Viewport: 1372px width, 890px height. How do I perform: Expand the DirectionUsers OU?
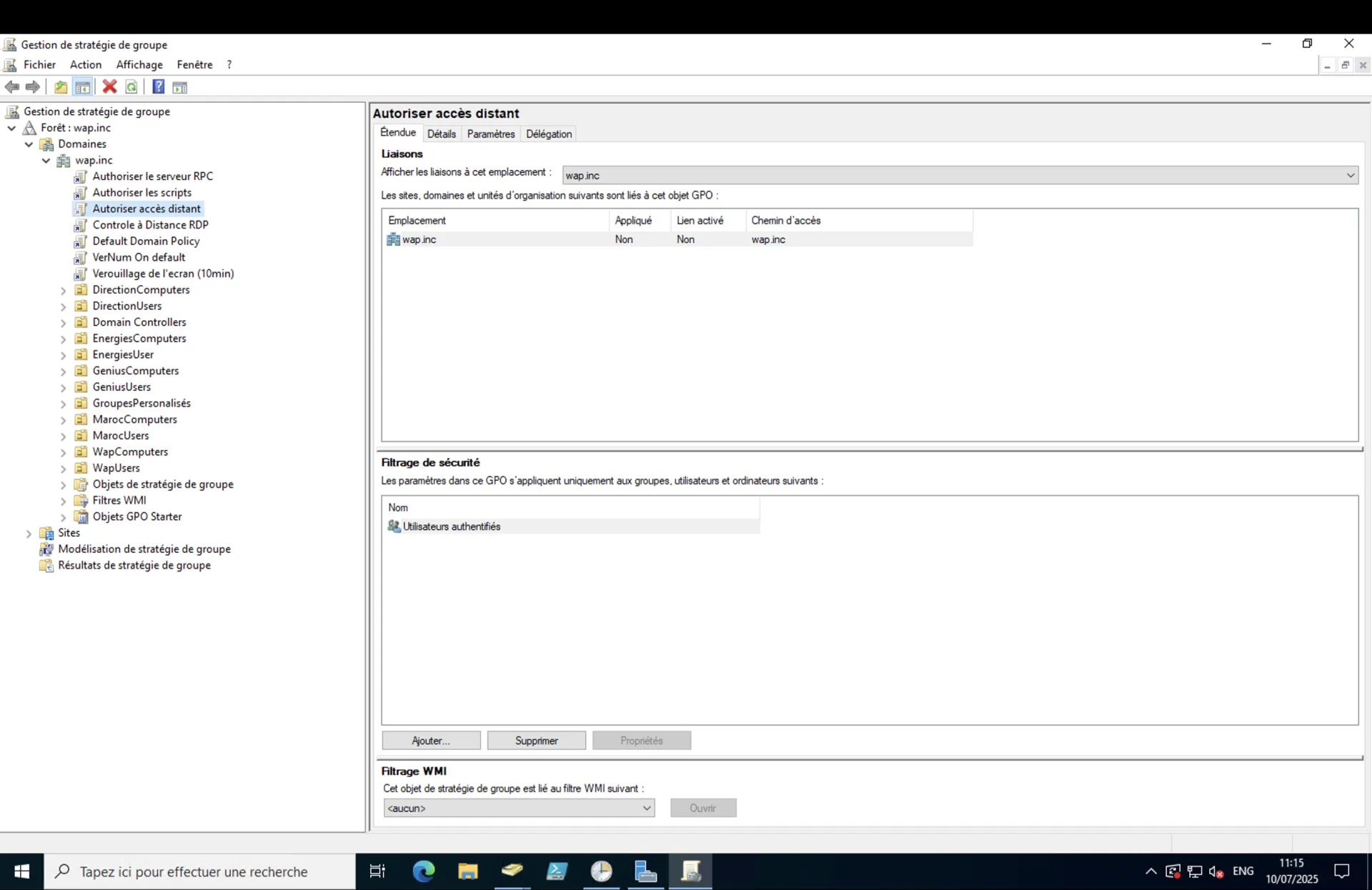63,306
